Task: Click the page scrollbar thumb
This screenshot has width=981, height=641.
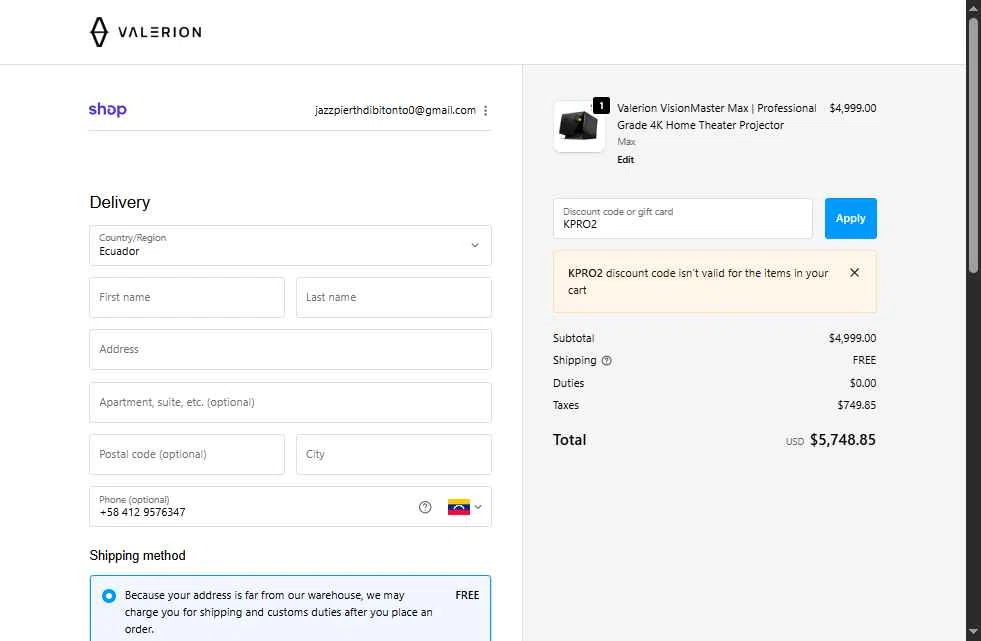Action: click(x=973, y=145)
